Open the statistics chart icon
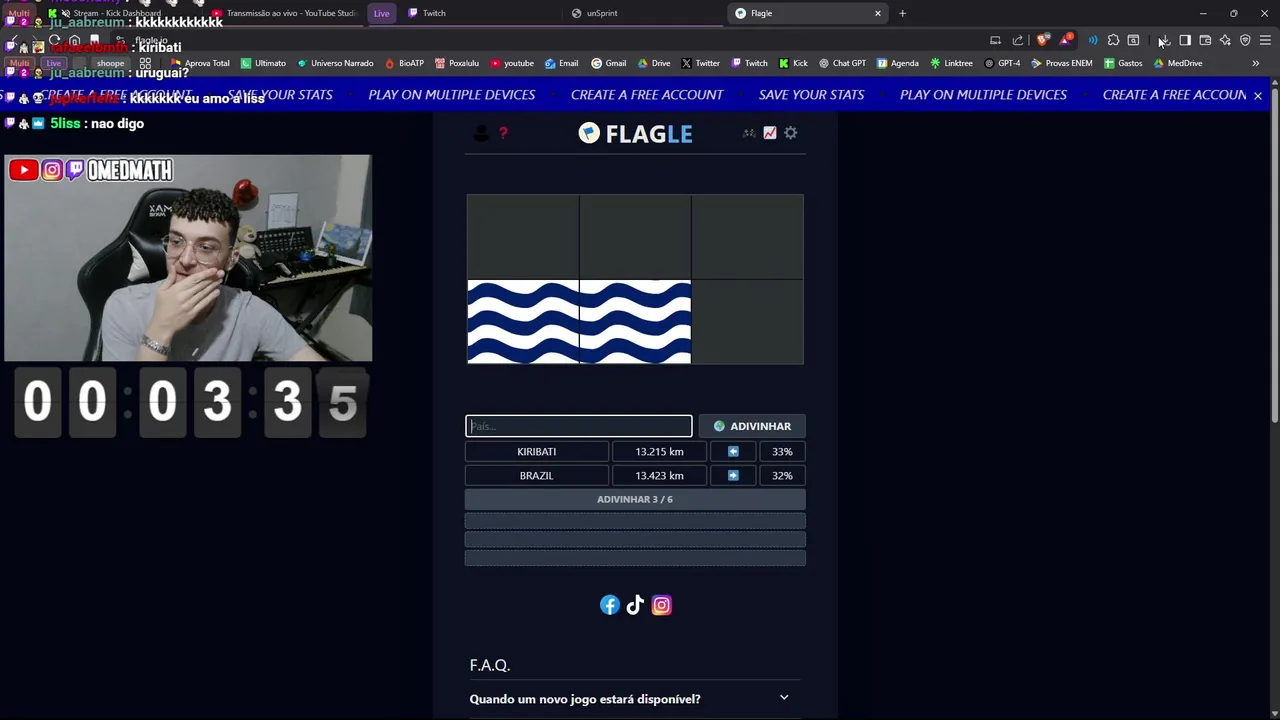The height and width of the screenshot is (720, 1280). click(x=770, y=133)
